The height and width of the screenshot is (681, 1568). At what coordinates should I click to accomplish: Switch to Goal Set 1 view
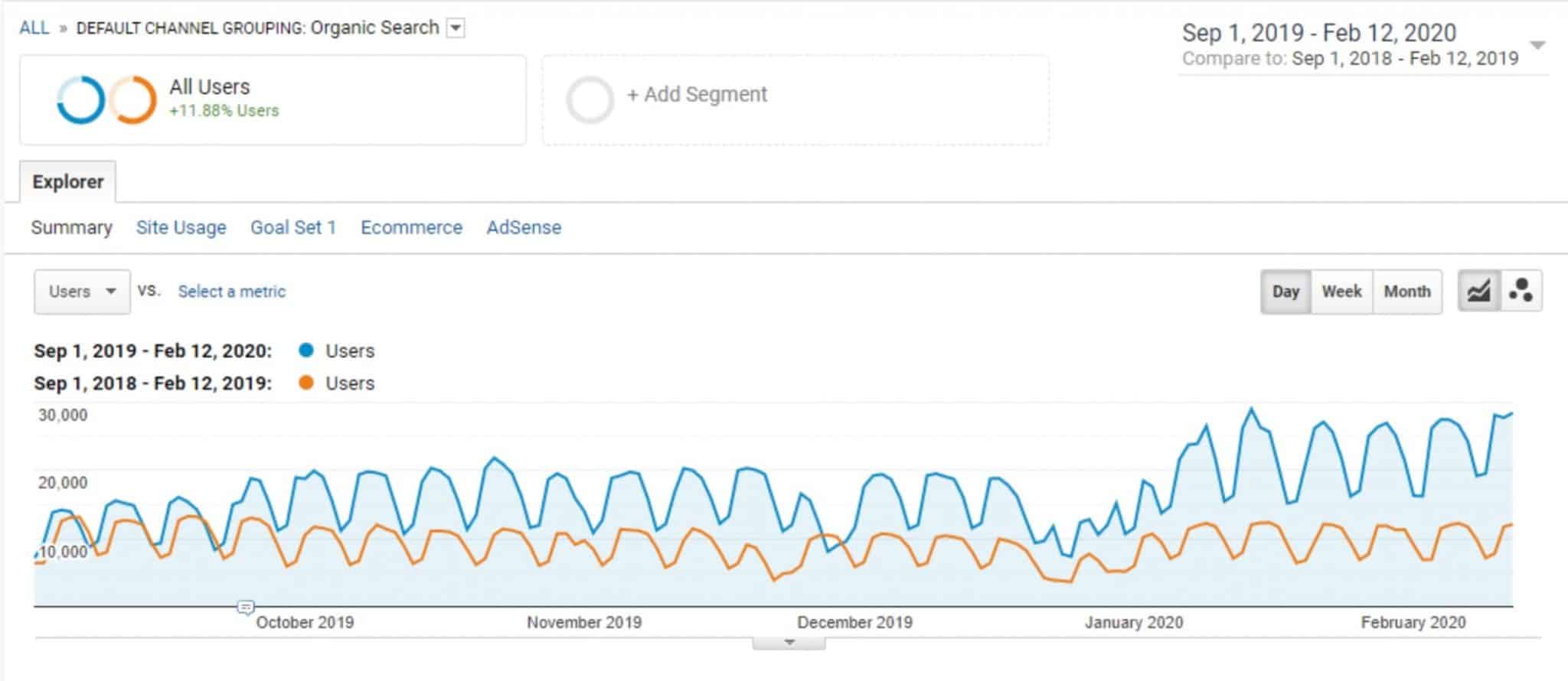coord(293,228)
